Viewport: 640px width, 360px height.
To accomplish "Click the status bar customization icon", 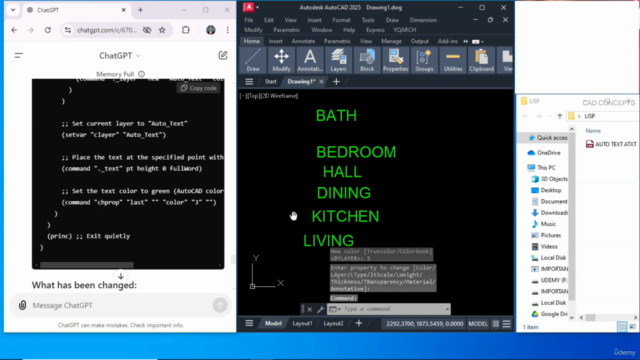I will [507, 324].
